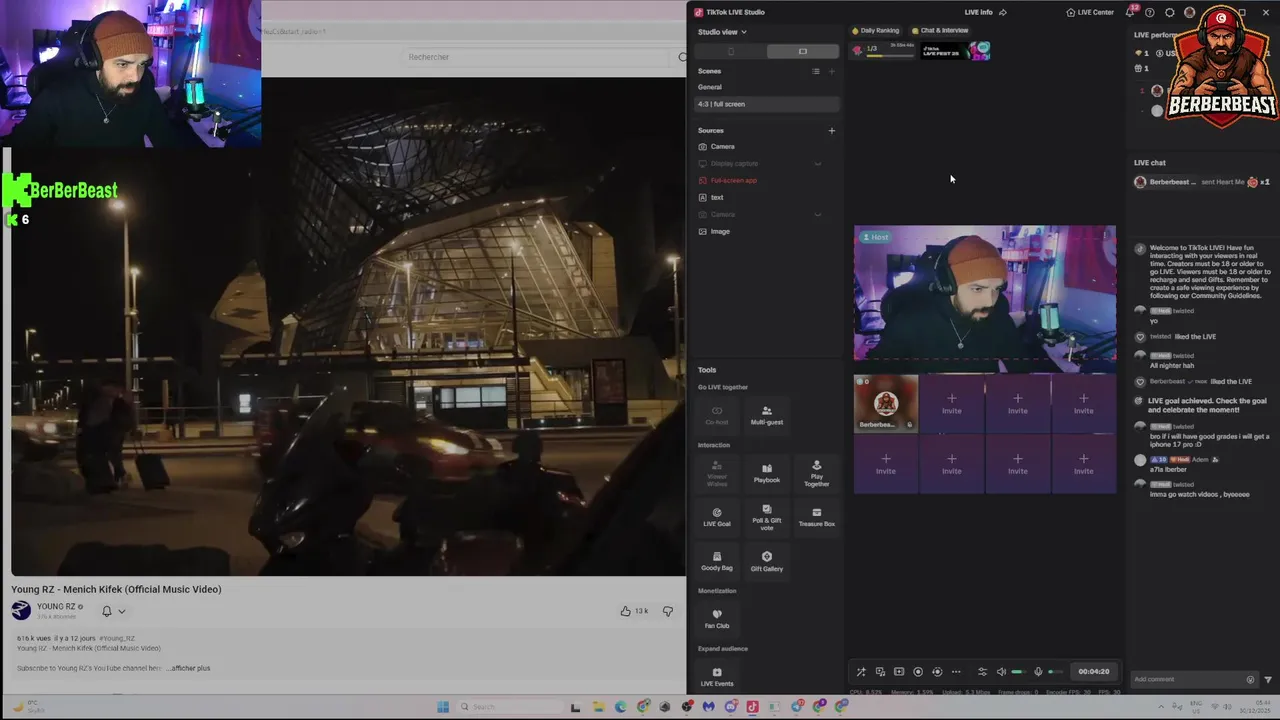
Task: Open Poll & Gift vote tool
Action: 767,517
